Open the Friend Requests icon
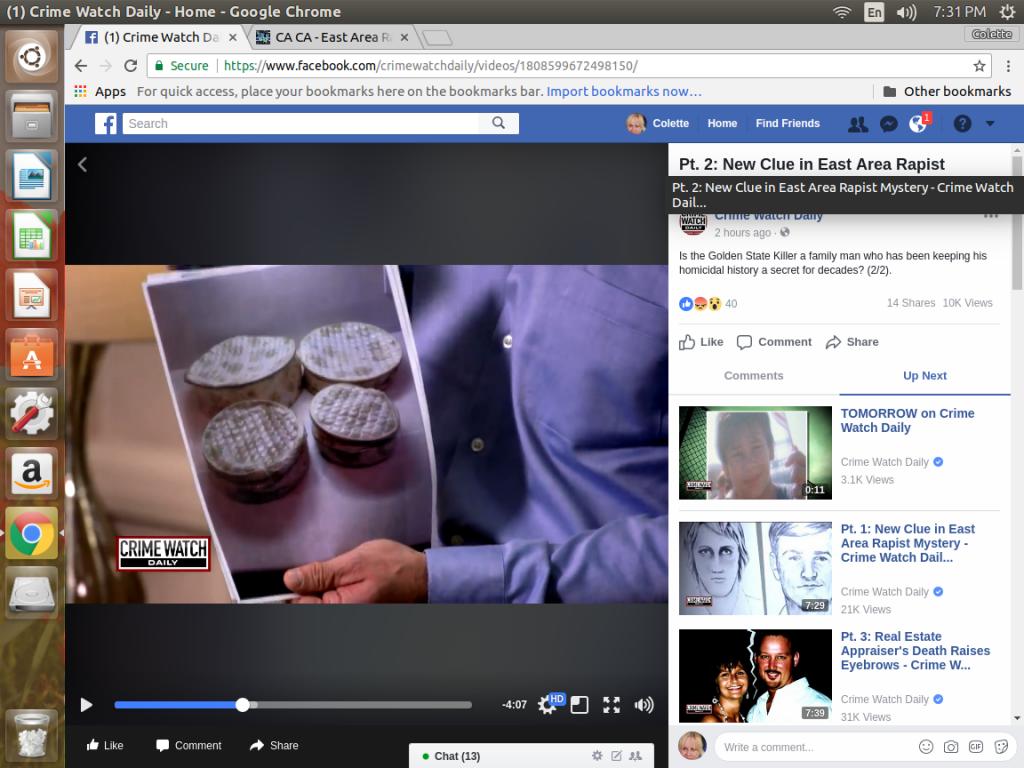The image size is (1024, 768). (858, 124)
